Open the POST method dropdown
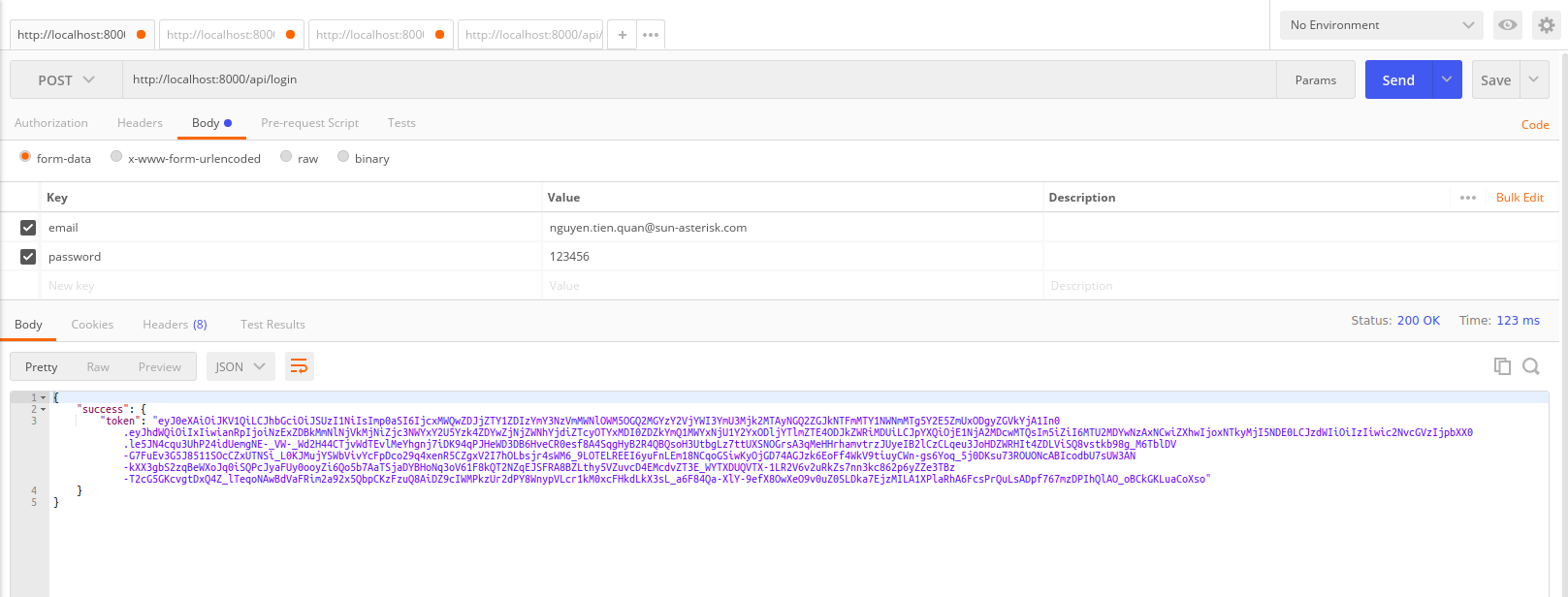The image size is (1568, 597). click(x=66, y=80)
